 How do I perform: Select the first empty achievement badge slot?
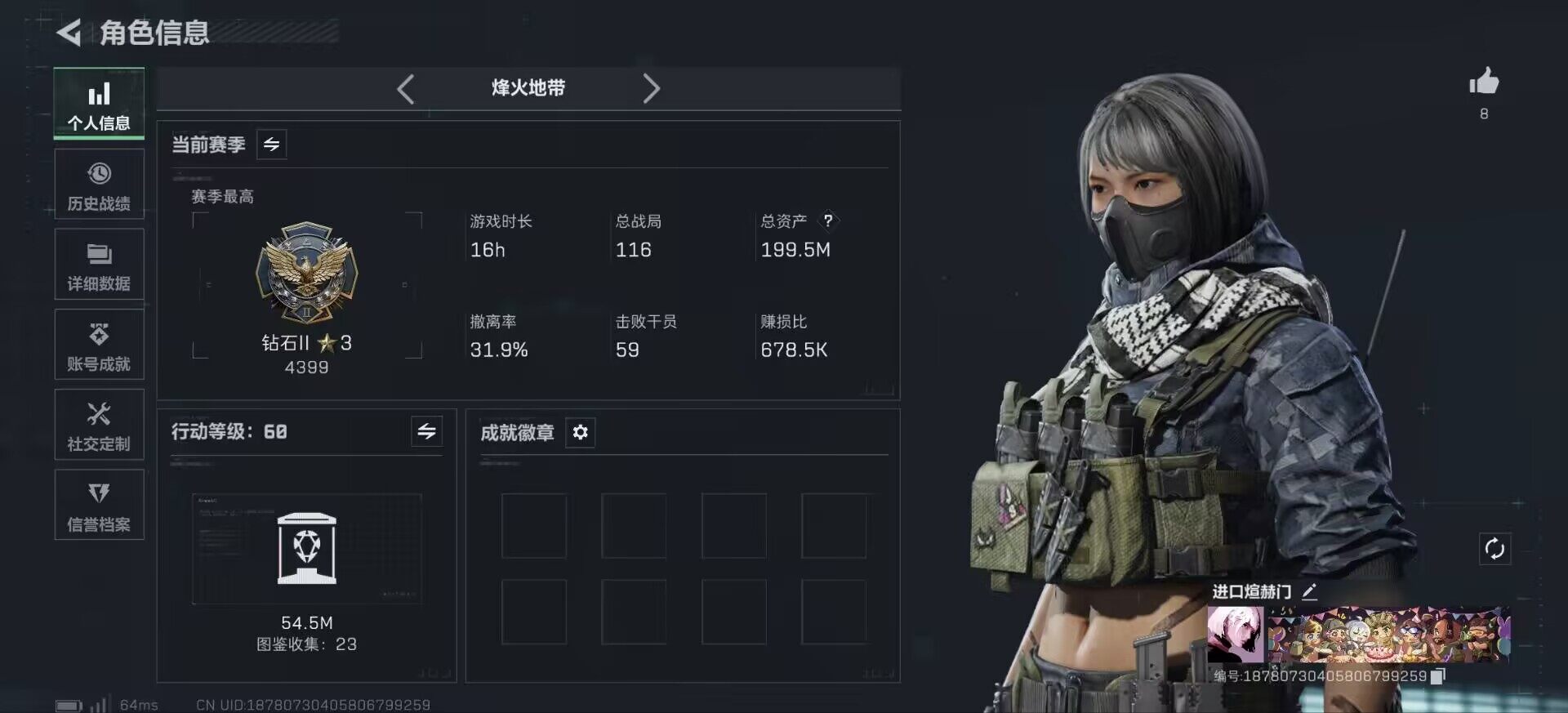534,525
